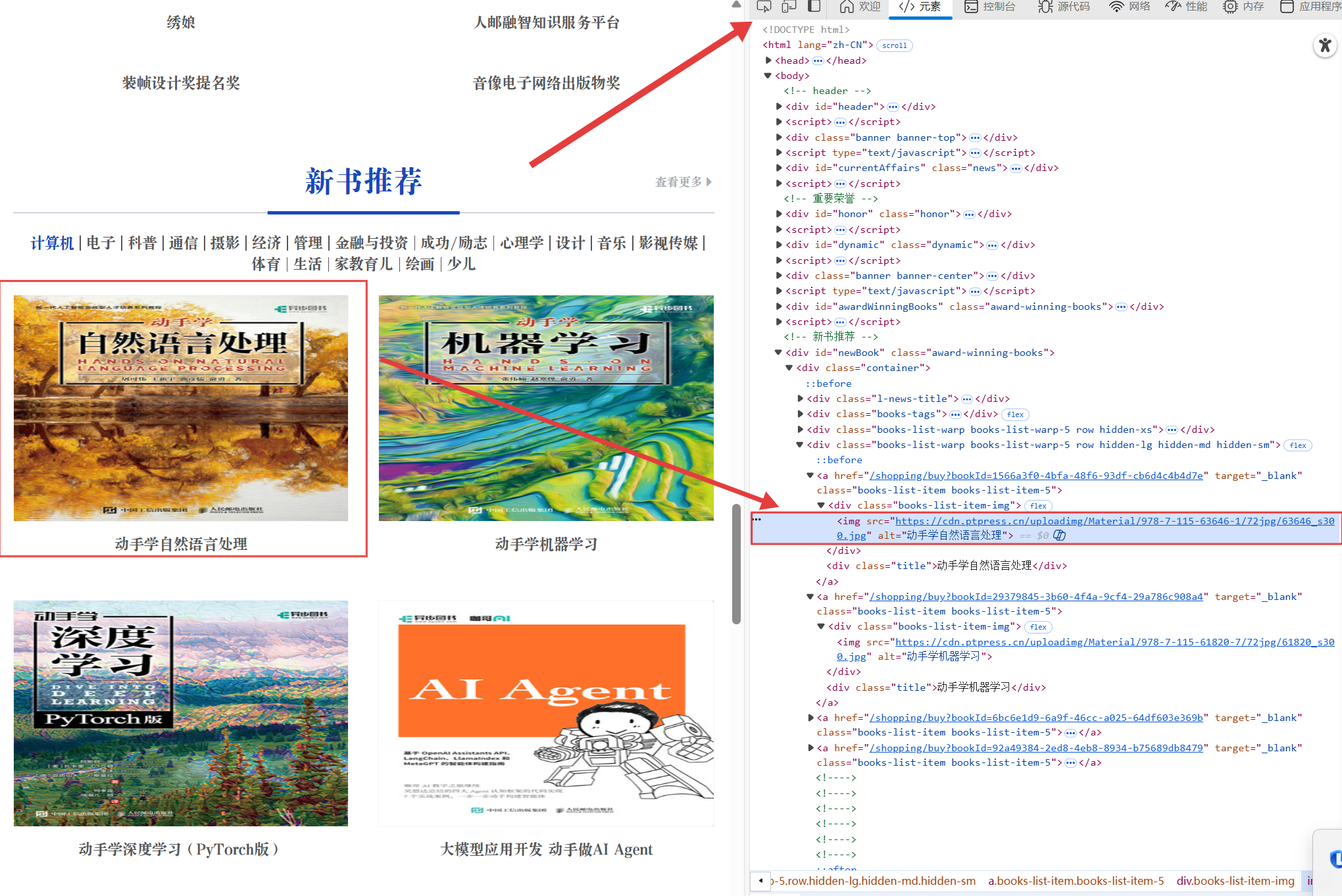1342x896 pixels.
Task: Expand div id honor node
Action: (x=779, y=214)
